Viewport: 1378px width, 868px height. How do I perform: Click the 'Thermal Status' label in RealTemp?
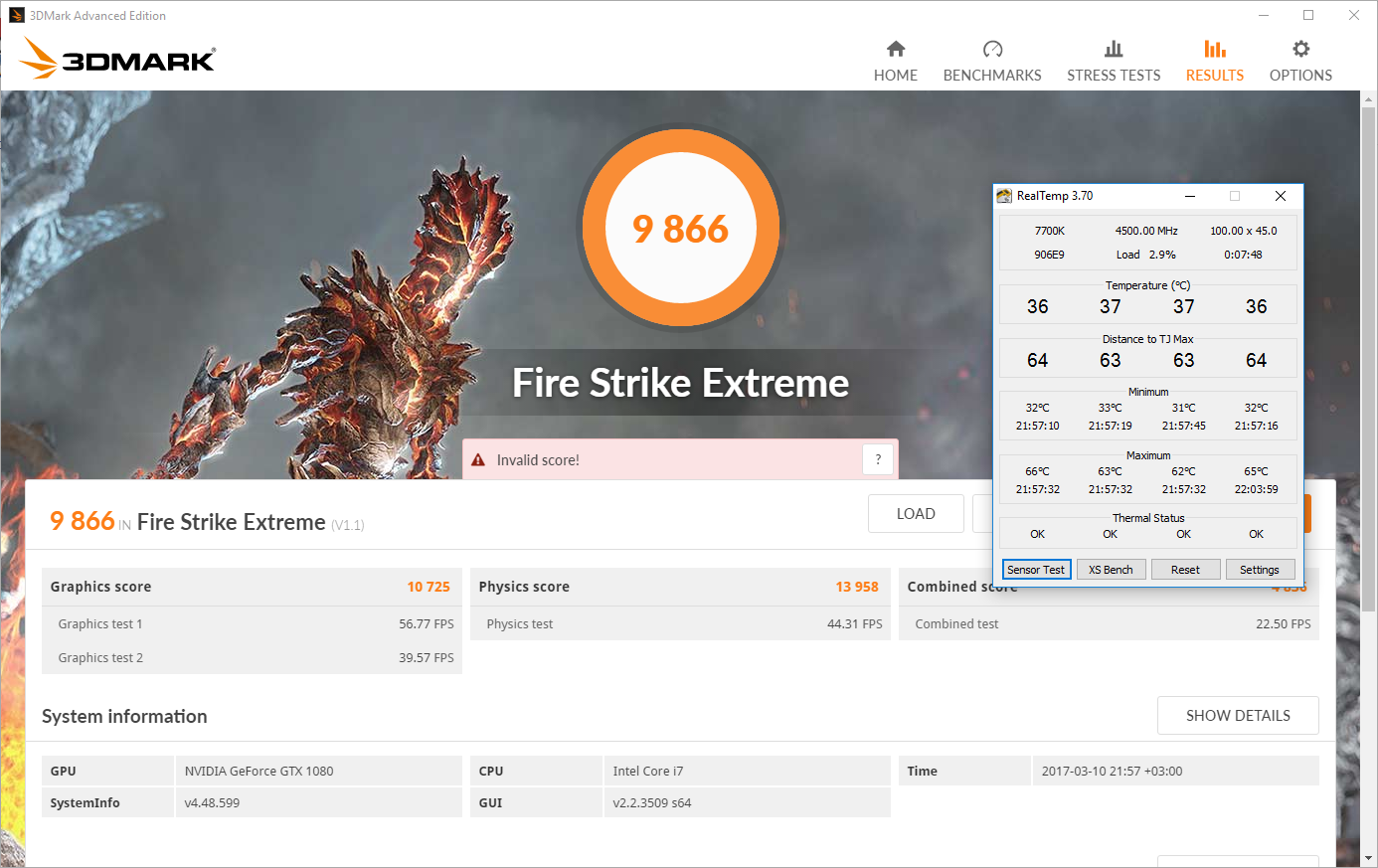coord(1148,518)
